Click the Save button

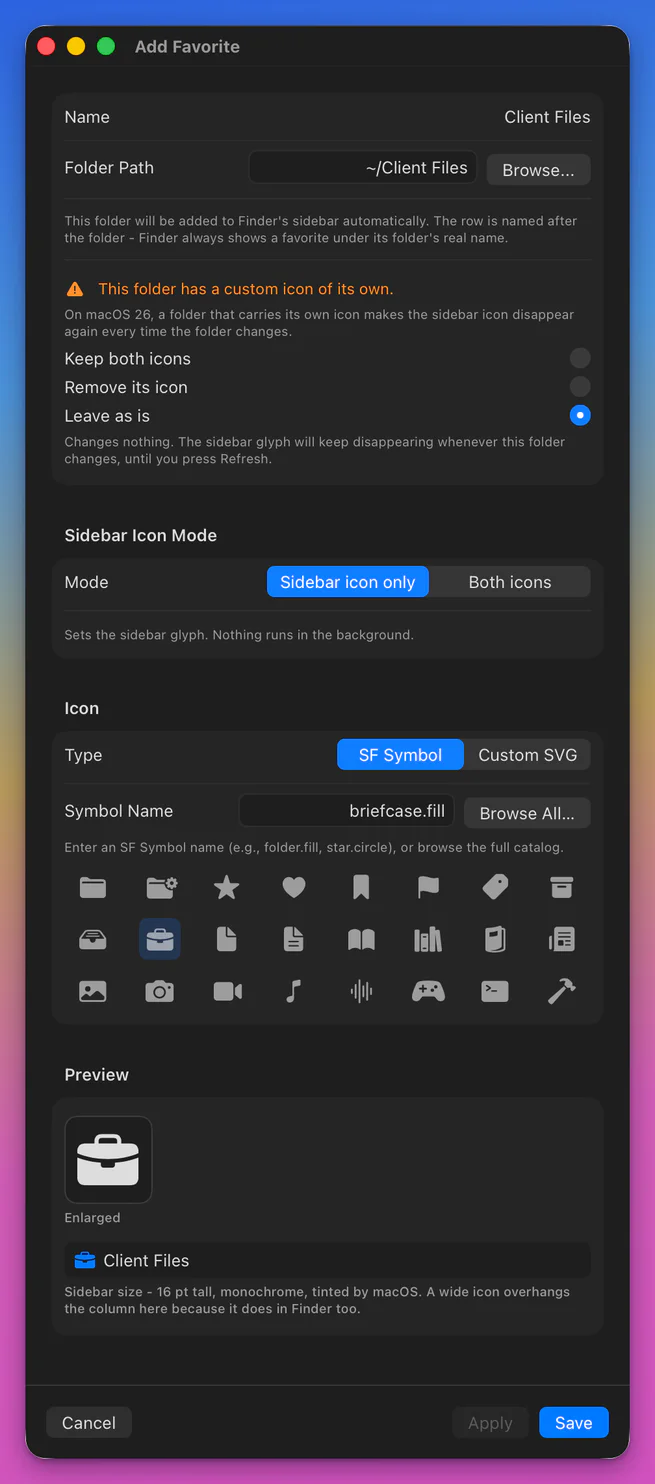574,1422
